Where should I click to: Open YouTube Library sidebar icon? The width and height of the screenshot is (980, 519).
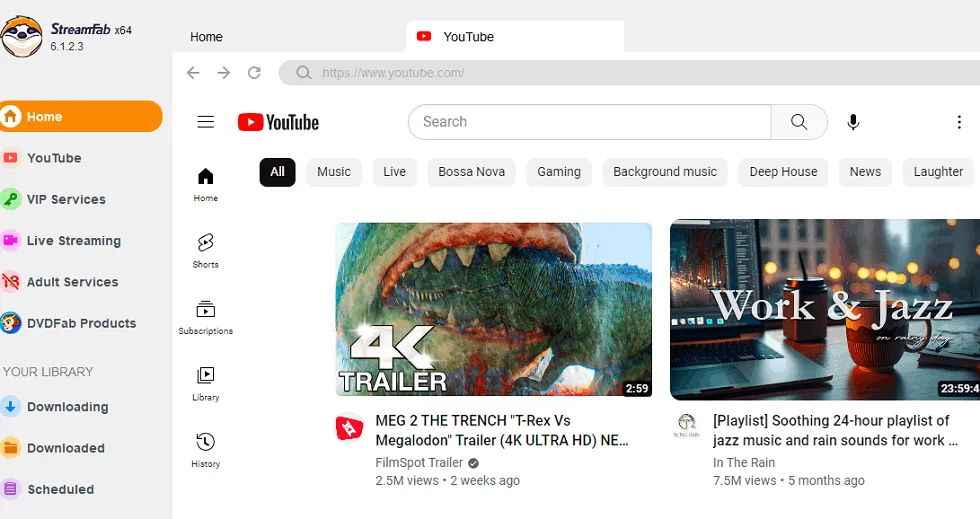point(206,382)
